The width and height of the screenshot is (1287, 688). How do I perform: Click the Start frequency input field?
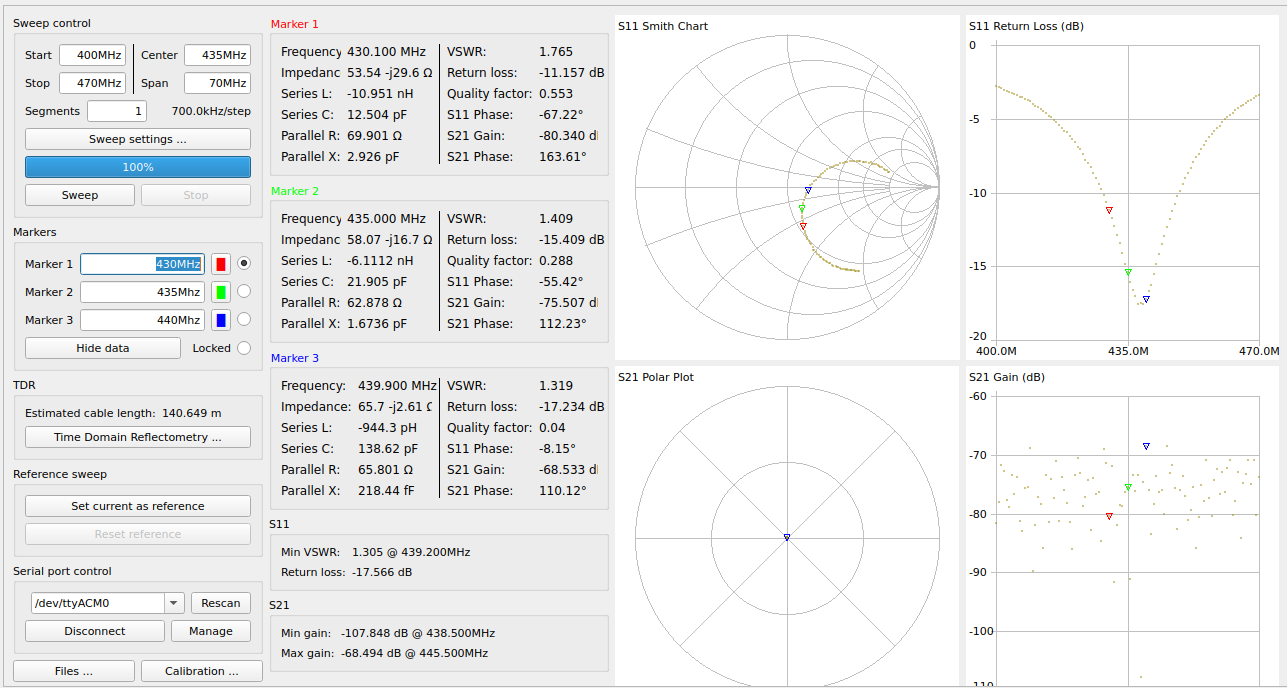92,55
